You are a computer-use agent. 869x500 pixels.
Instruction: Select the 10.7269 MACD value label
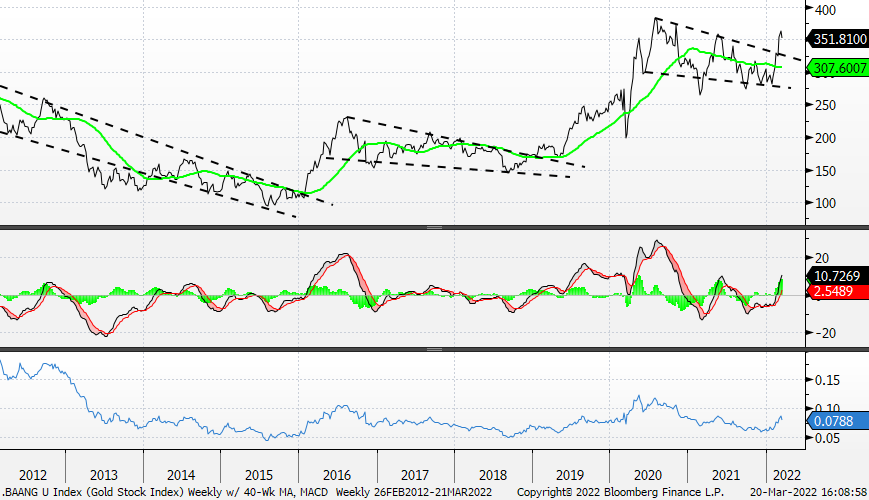[x=837, y=275]
